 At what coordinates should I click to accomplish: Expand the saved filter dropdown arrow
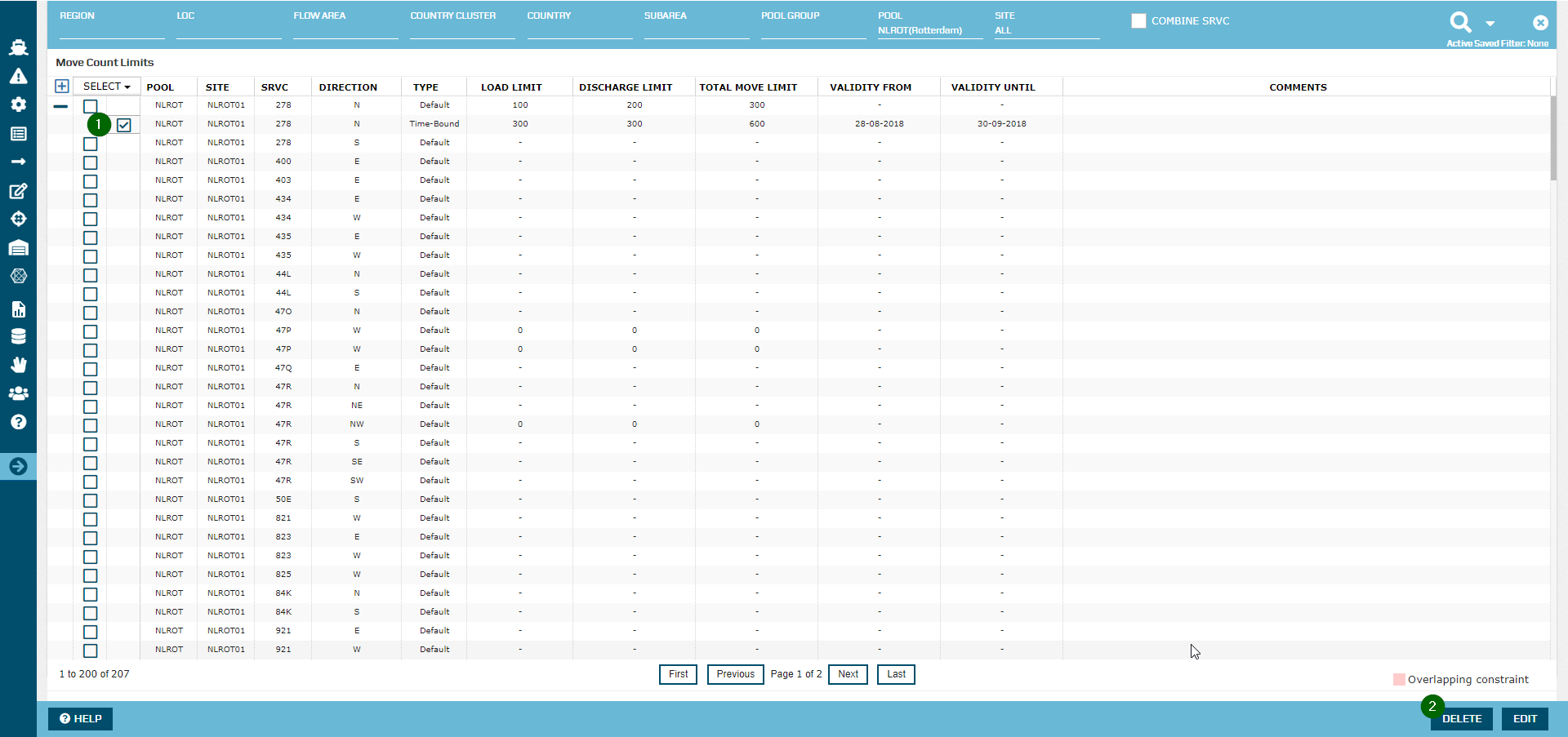(1490, 24)
